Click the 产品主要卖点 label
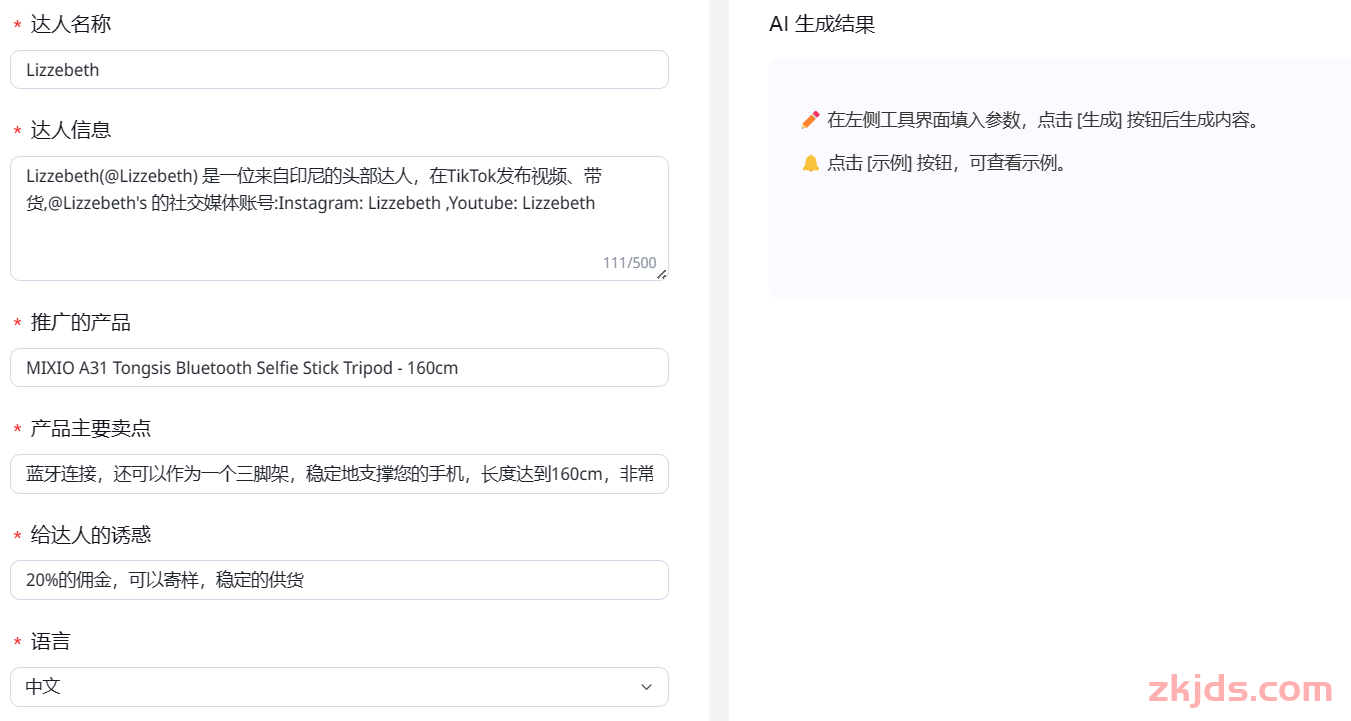This screenshot has width=1351, height=721. (x=91, y=429)
